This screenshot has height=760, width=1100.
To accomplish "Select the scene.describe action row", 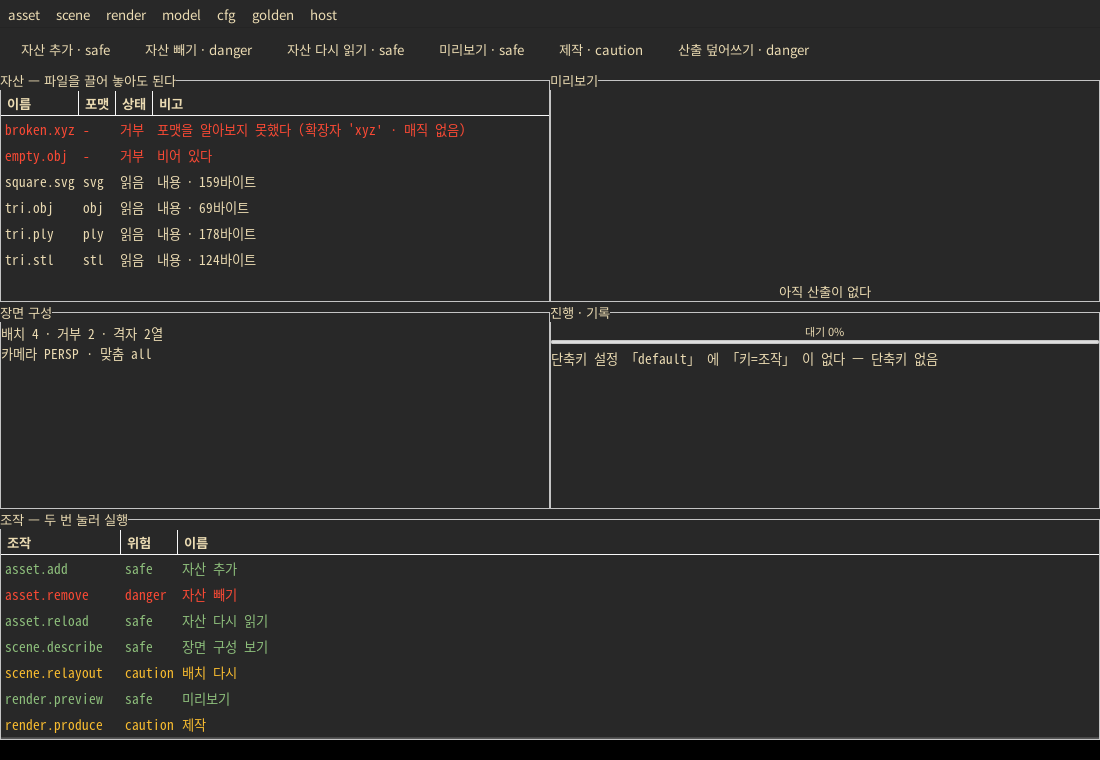I will 550,647.
